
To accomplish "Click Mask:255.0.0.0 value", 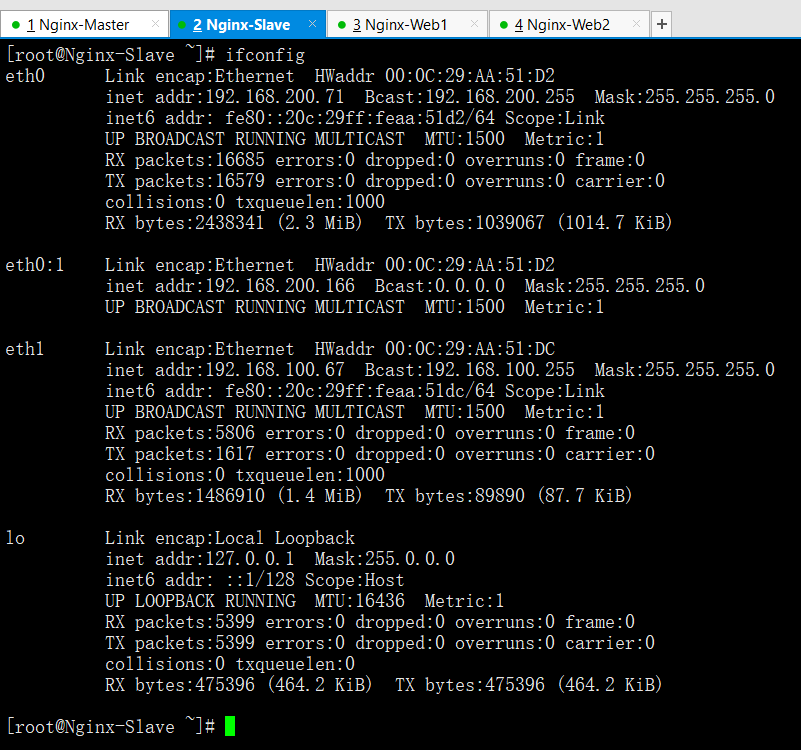I will [x=385, y=559].
